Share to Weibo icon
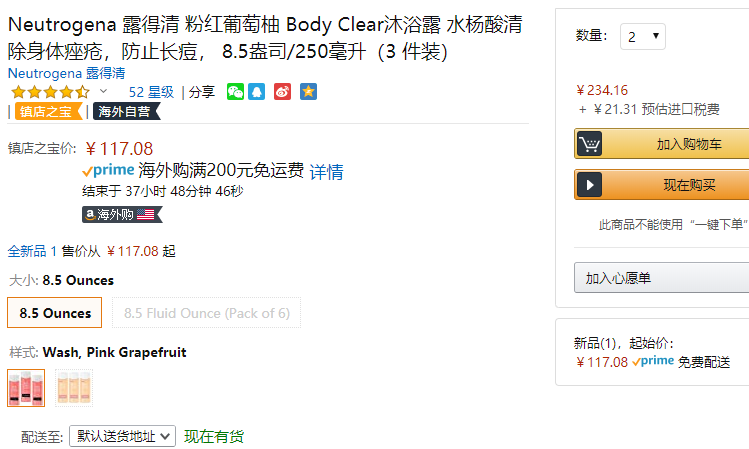Screen dimensions: 749x449 click(282, 91)
